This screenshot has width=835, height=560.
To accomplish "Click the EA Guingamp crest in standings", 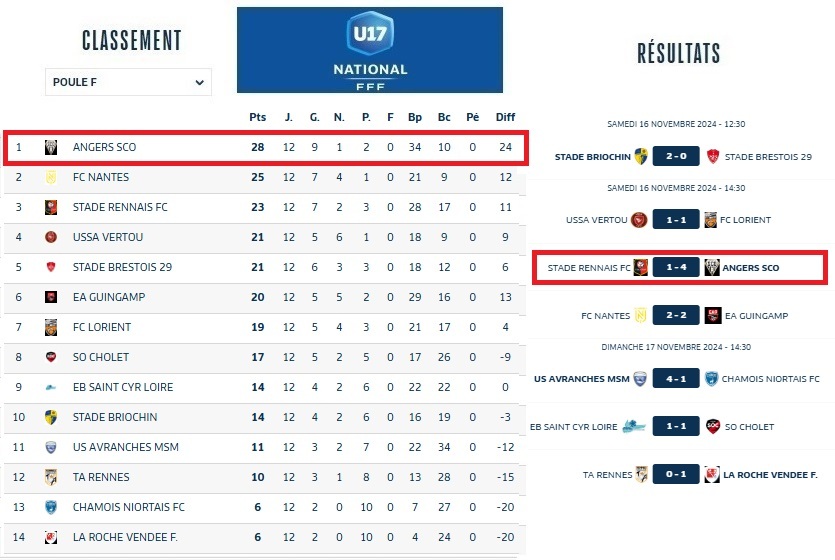I will pyautogui.click(x=51, y=298).
